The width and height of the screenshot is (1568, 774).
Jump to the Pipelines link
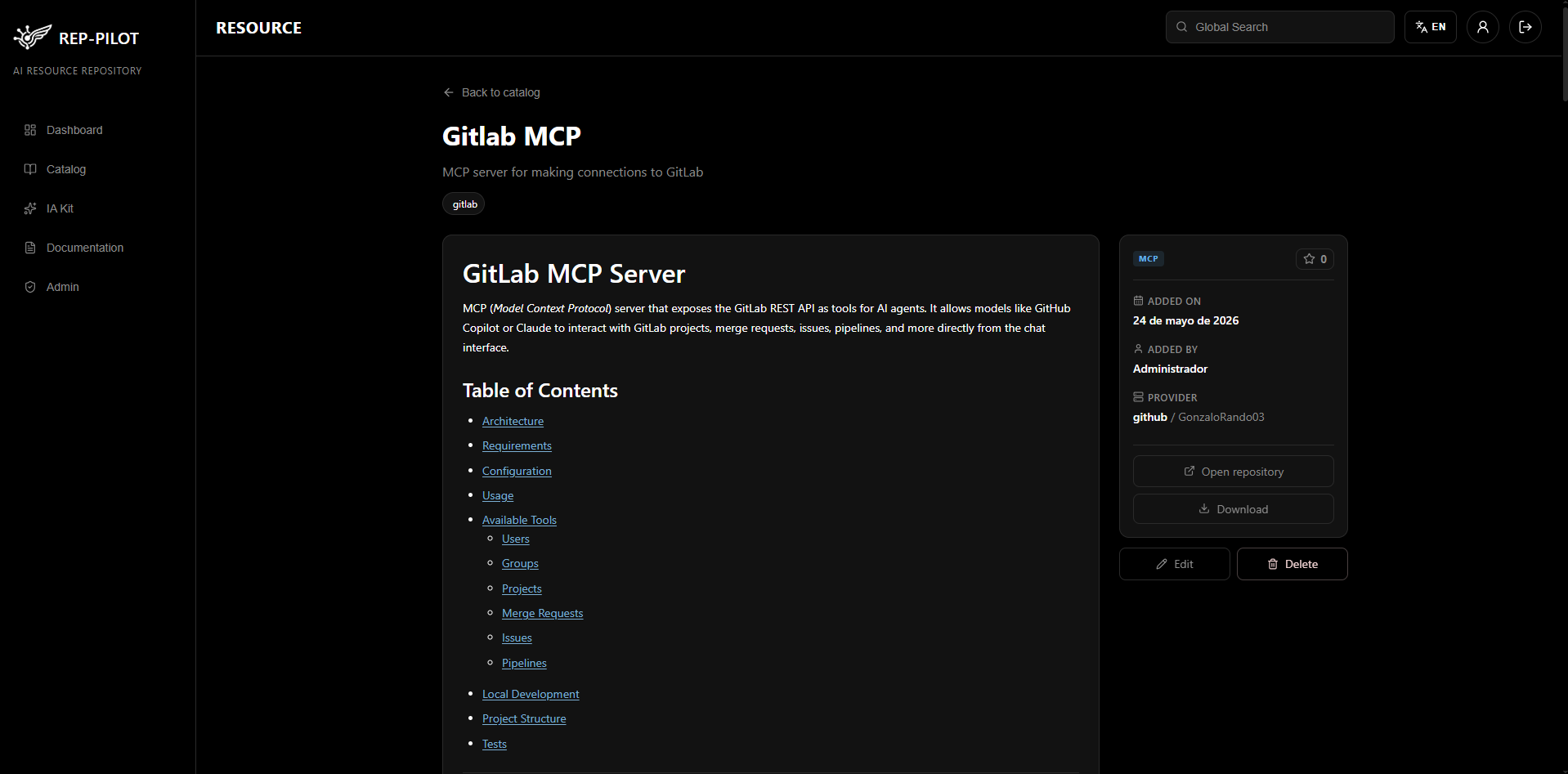coord(524,663)
